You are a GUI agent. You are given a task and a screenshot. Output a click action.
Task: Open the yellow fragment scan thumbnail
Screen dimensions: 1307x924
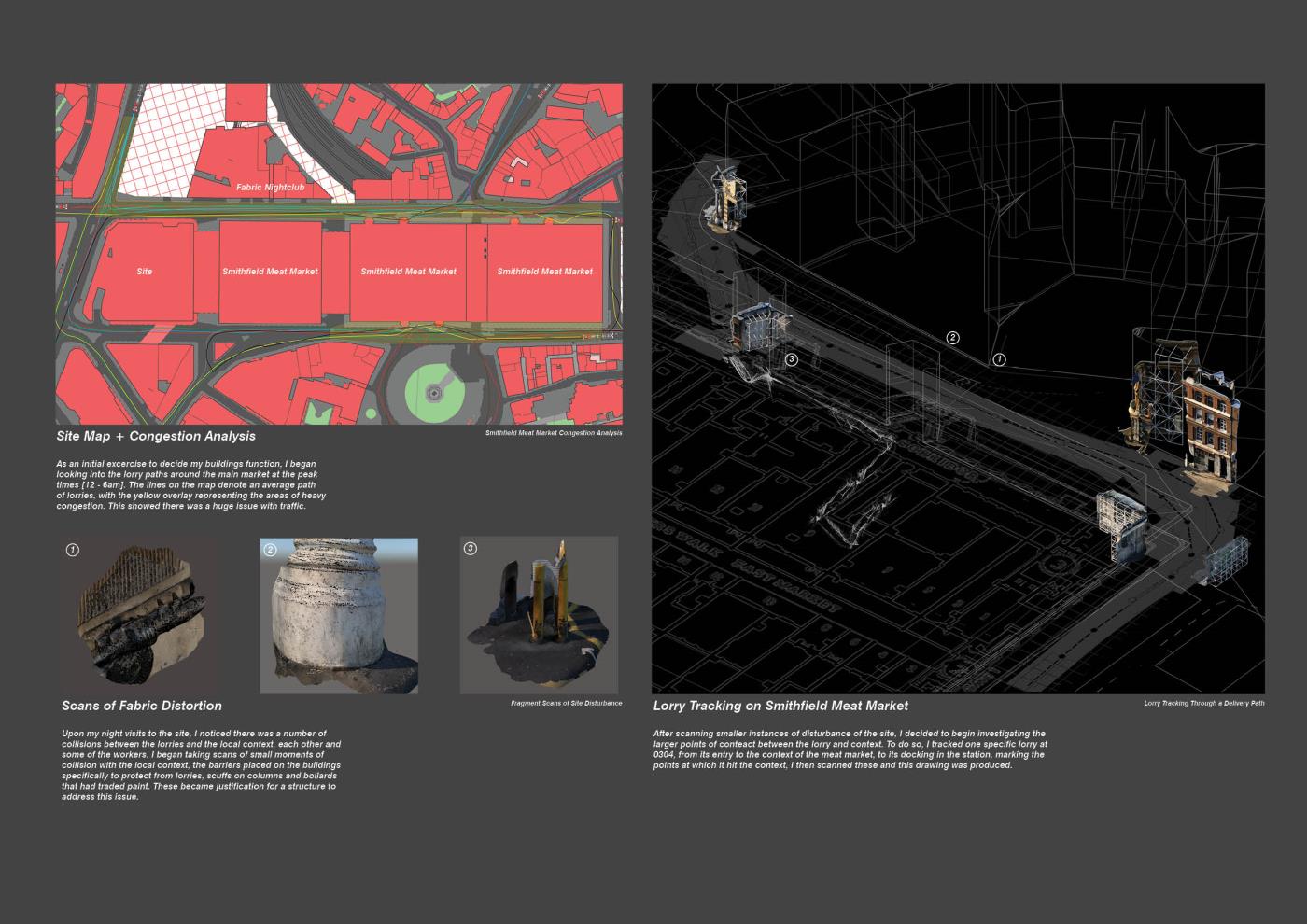tap(539, 616)
